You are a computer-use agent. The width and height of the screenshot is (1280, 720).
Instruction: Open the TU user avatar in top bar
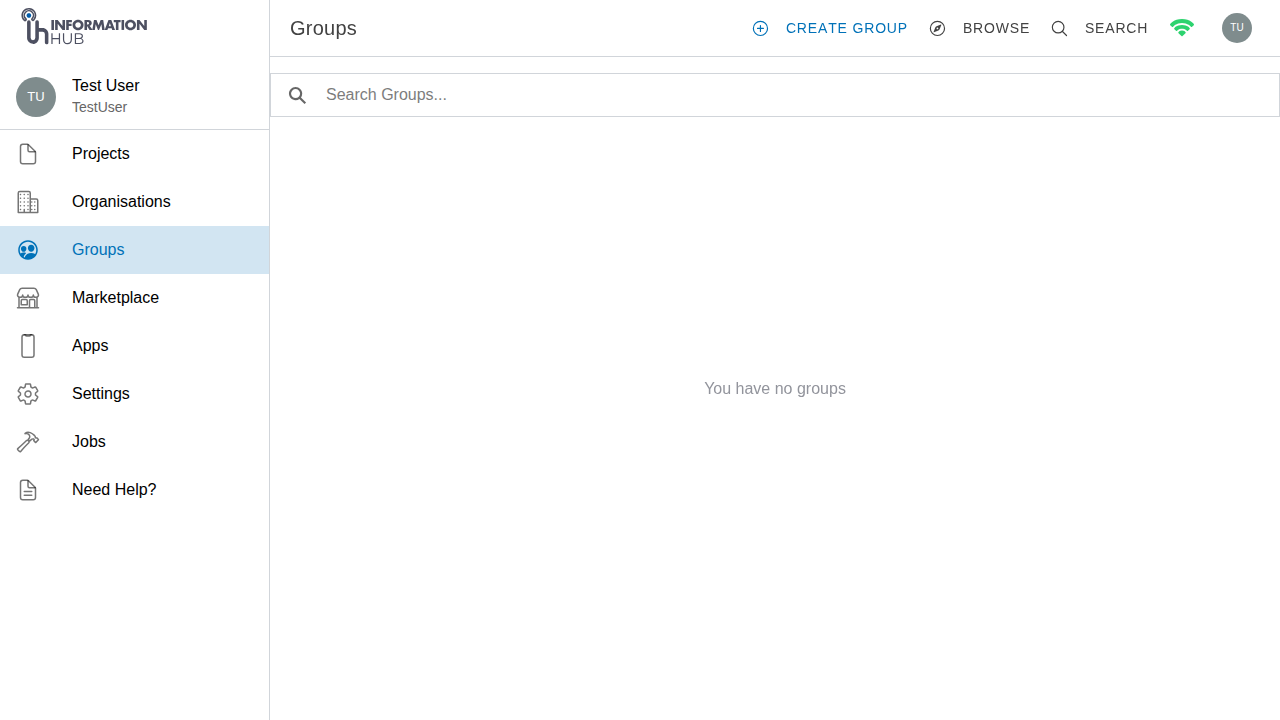coord(1237,28)
